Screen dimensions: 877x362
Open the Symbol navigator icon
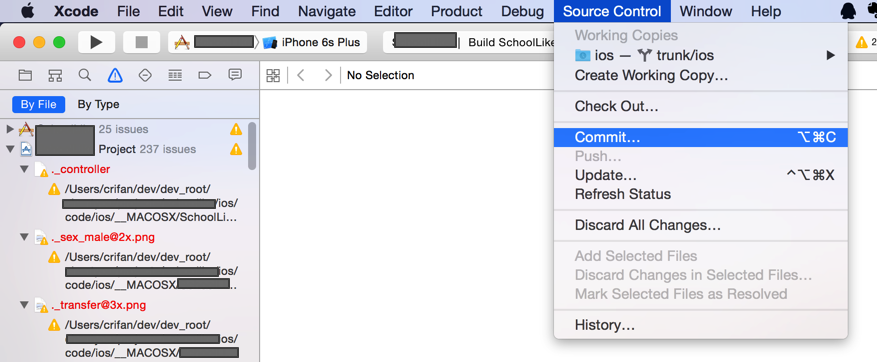[x=55, y=75]
